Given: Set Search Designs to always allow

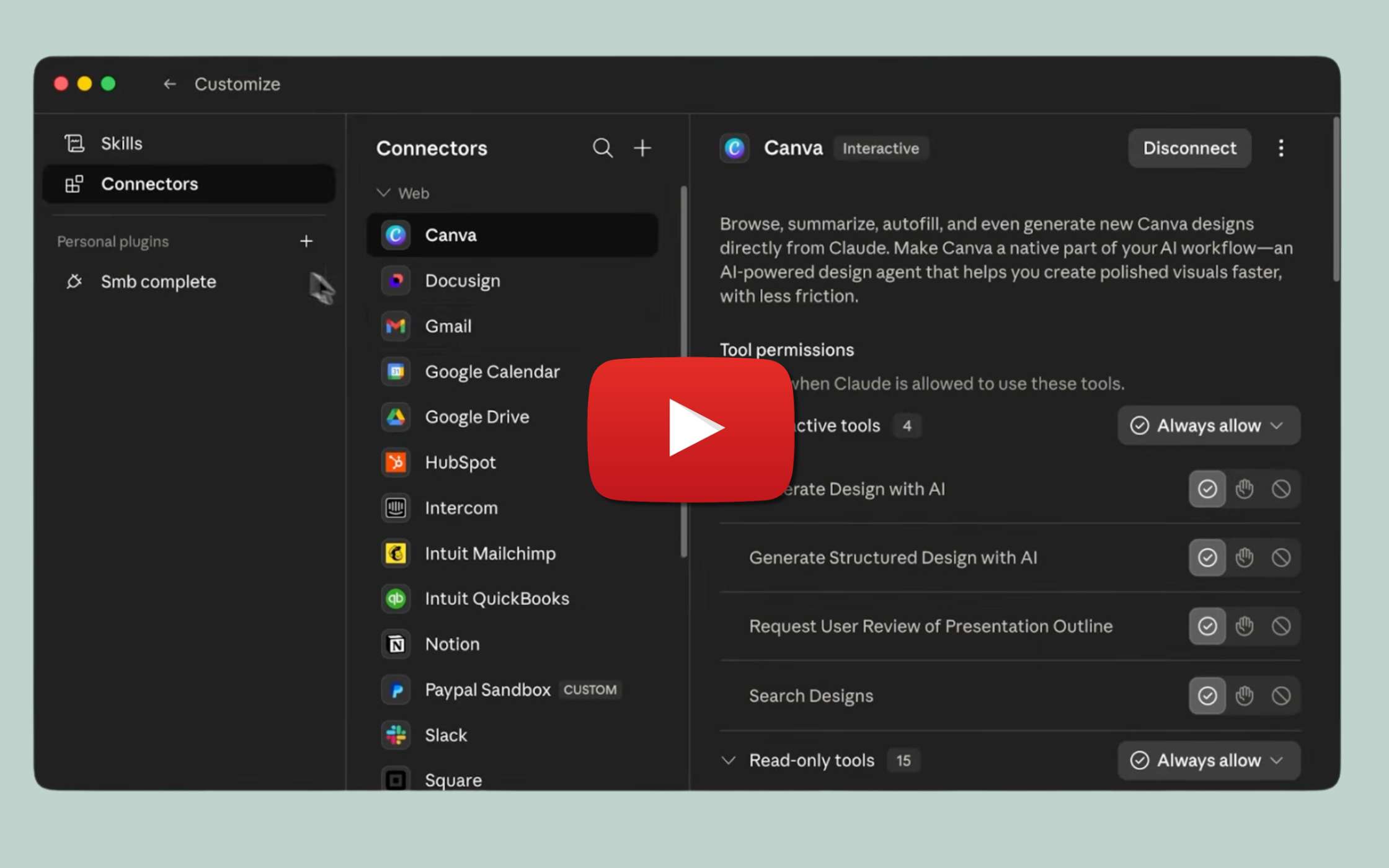Looking at the screenshot, I should [x=1207, y=696].
